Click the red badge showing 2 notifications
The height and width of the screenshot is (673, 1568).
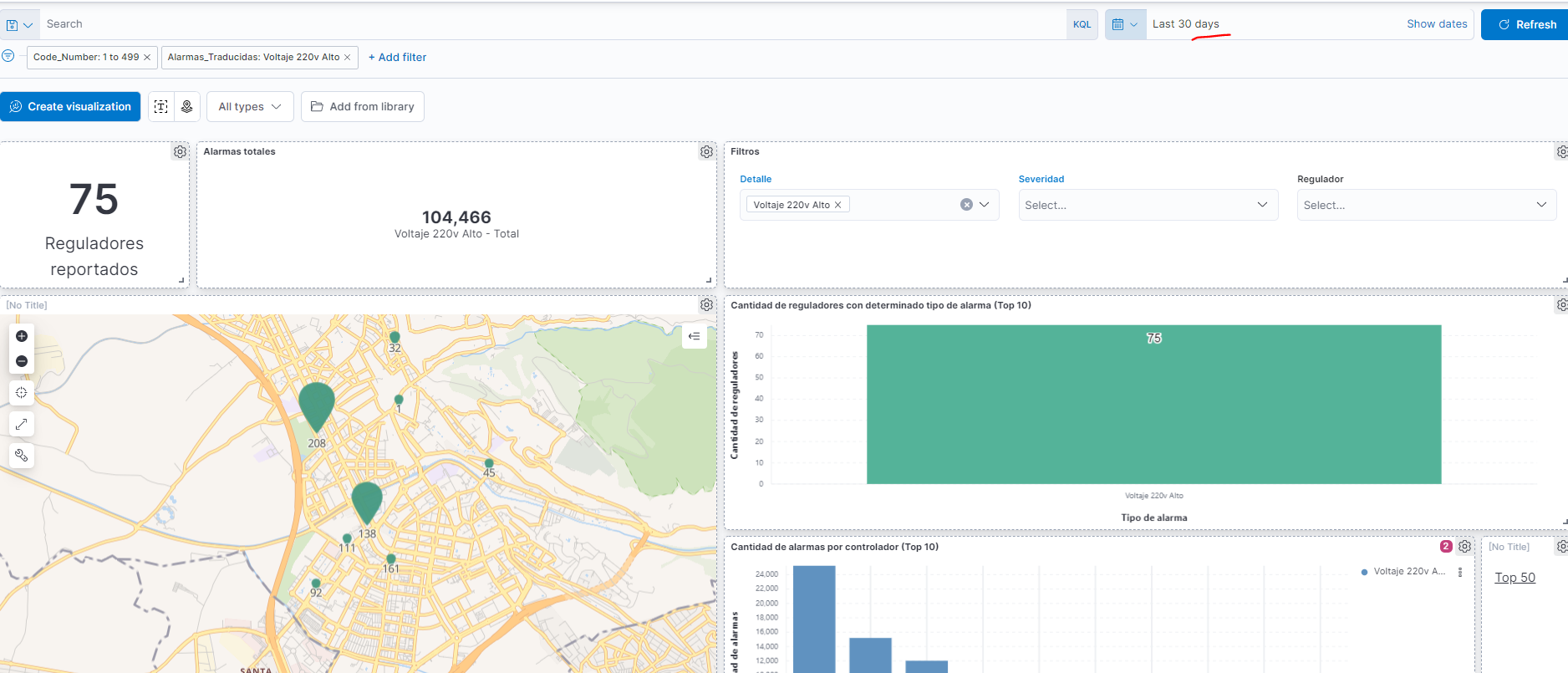coord(1446,546)
